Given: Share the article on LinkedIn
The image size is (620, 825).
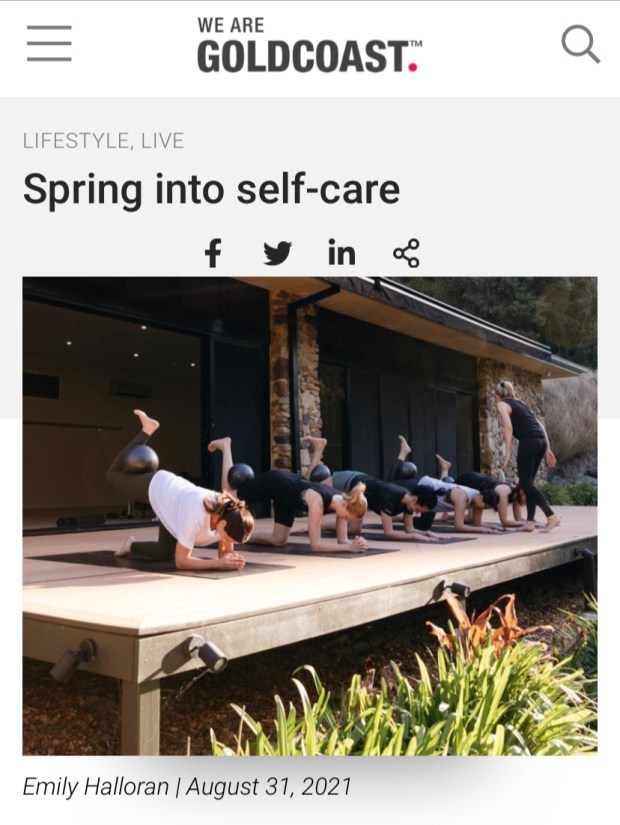Looking at the screenshot, I should [342, 253].
